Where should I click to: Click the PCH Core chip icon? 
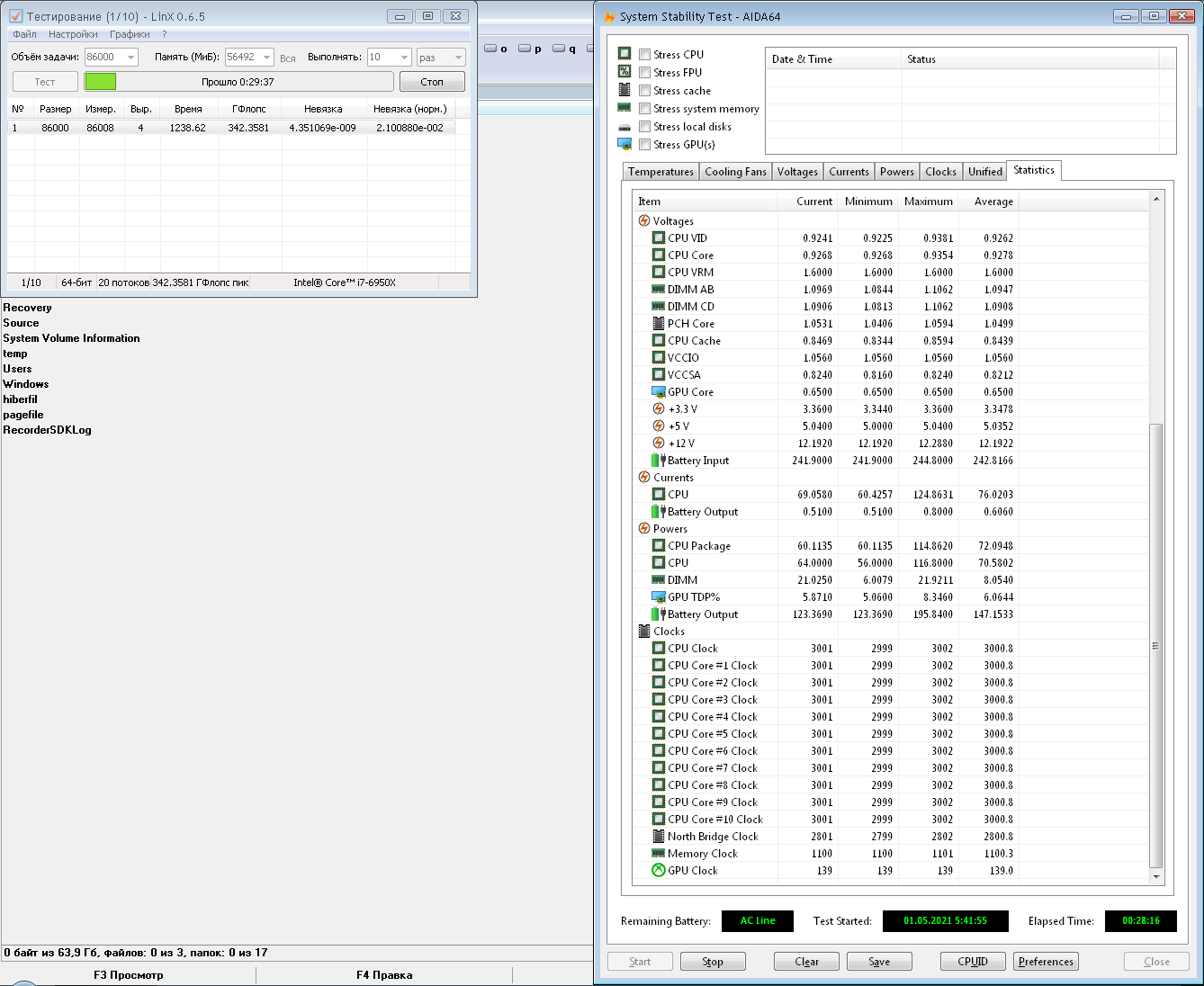659,323
